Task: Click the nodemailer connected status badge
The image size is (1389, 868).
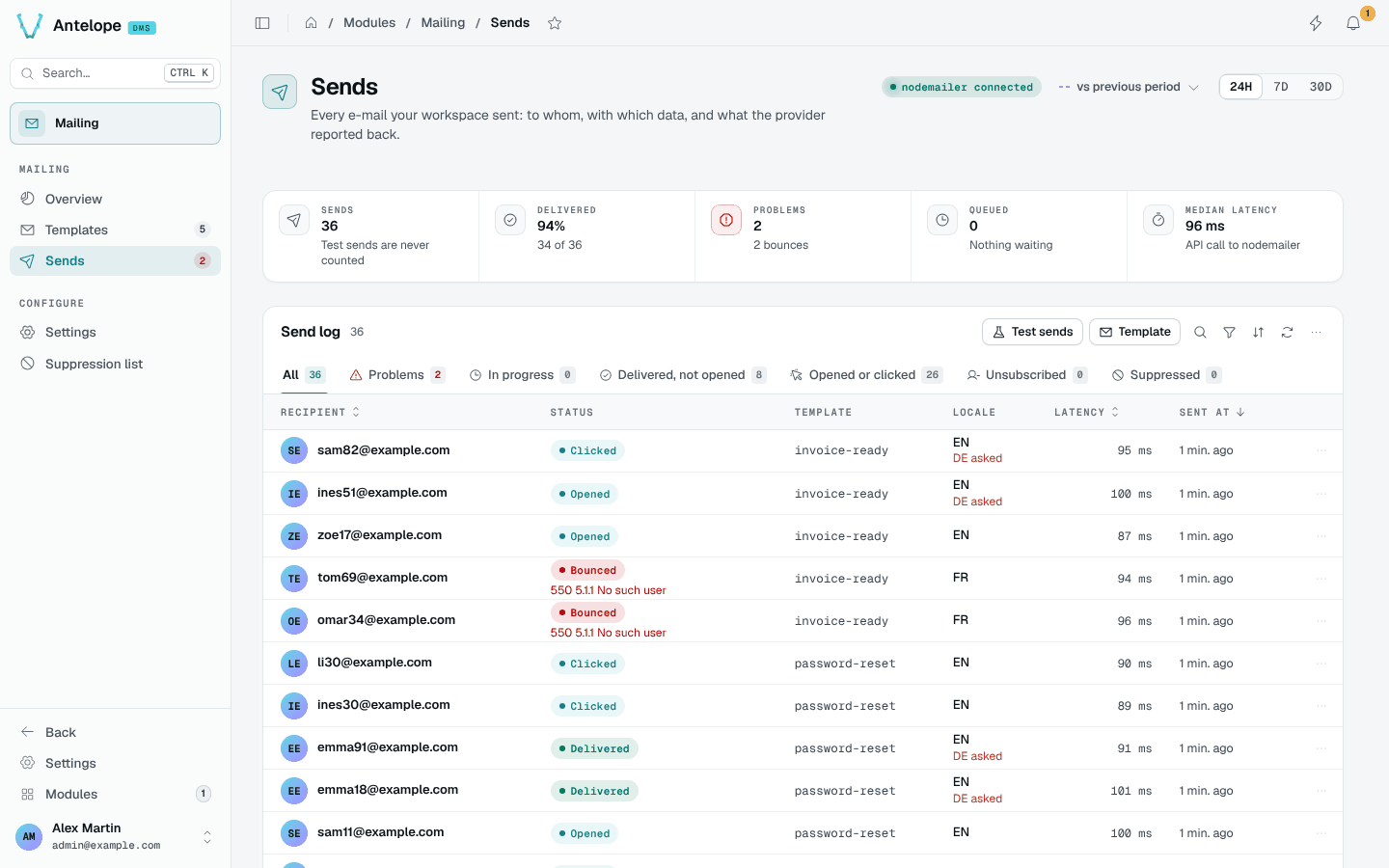Action: click(x=962, y=87)
